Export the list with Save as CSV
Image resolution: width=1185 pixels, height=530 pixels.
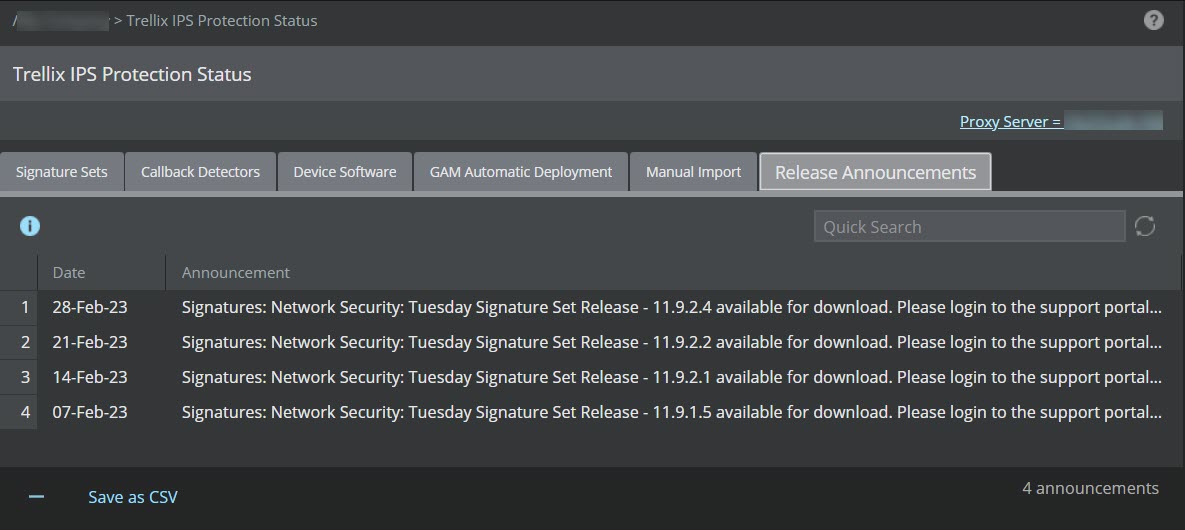click(x=133, y=497)
